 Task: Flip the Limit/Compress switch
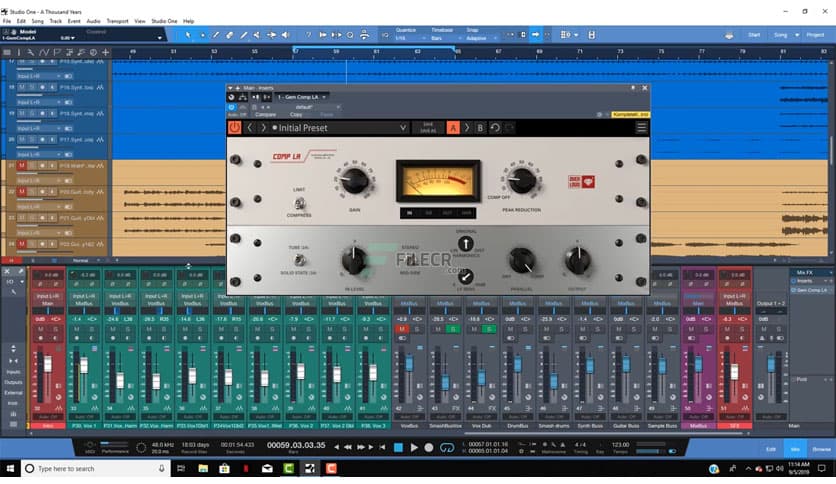click(x=300, y=203)
